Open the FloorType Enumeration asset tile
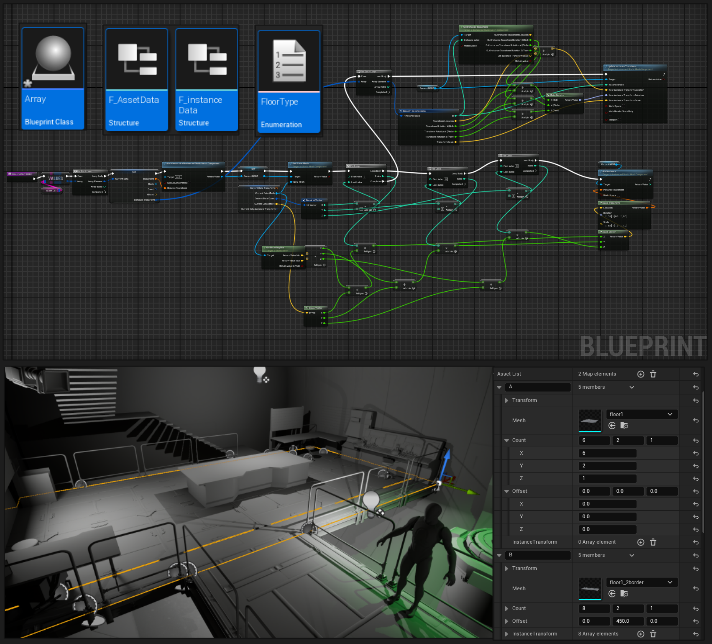Image resolution: width=712 pixels, height=644 pixels. (289, 82)
